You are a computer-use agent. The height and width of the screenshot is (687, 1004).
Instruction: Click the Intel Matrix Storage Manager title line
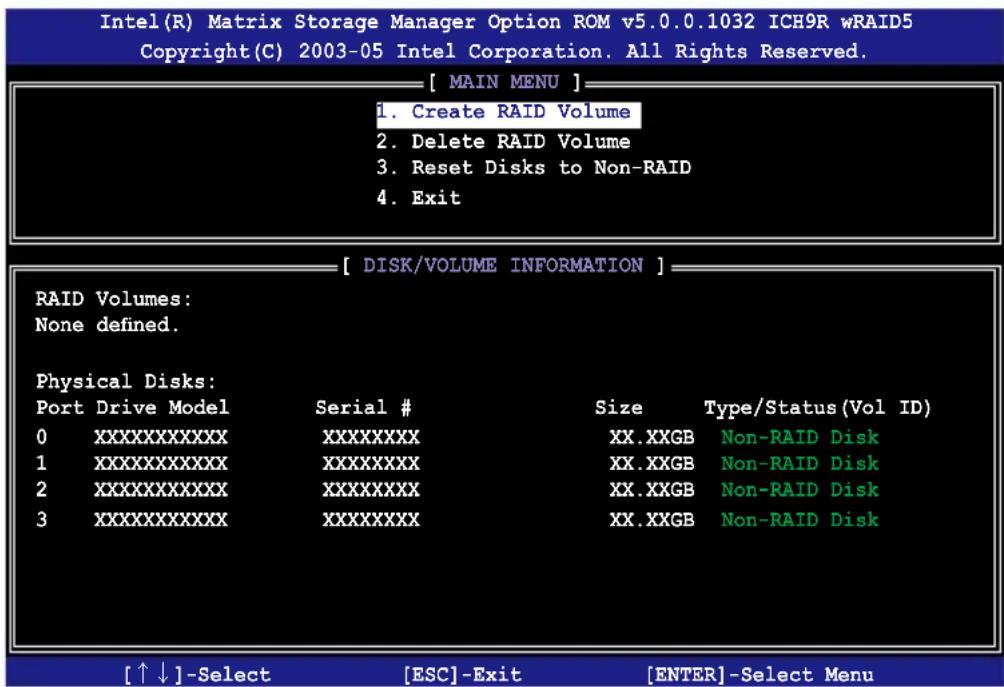pyautogui.click(x=506, y=22)
